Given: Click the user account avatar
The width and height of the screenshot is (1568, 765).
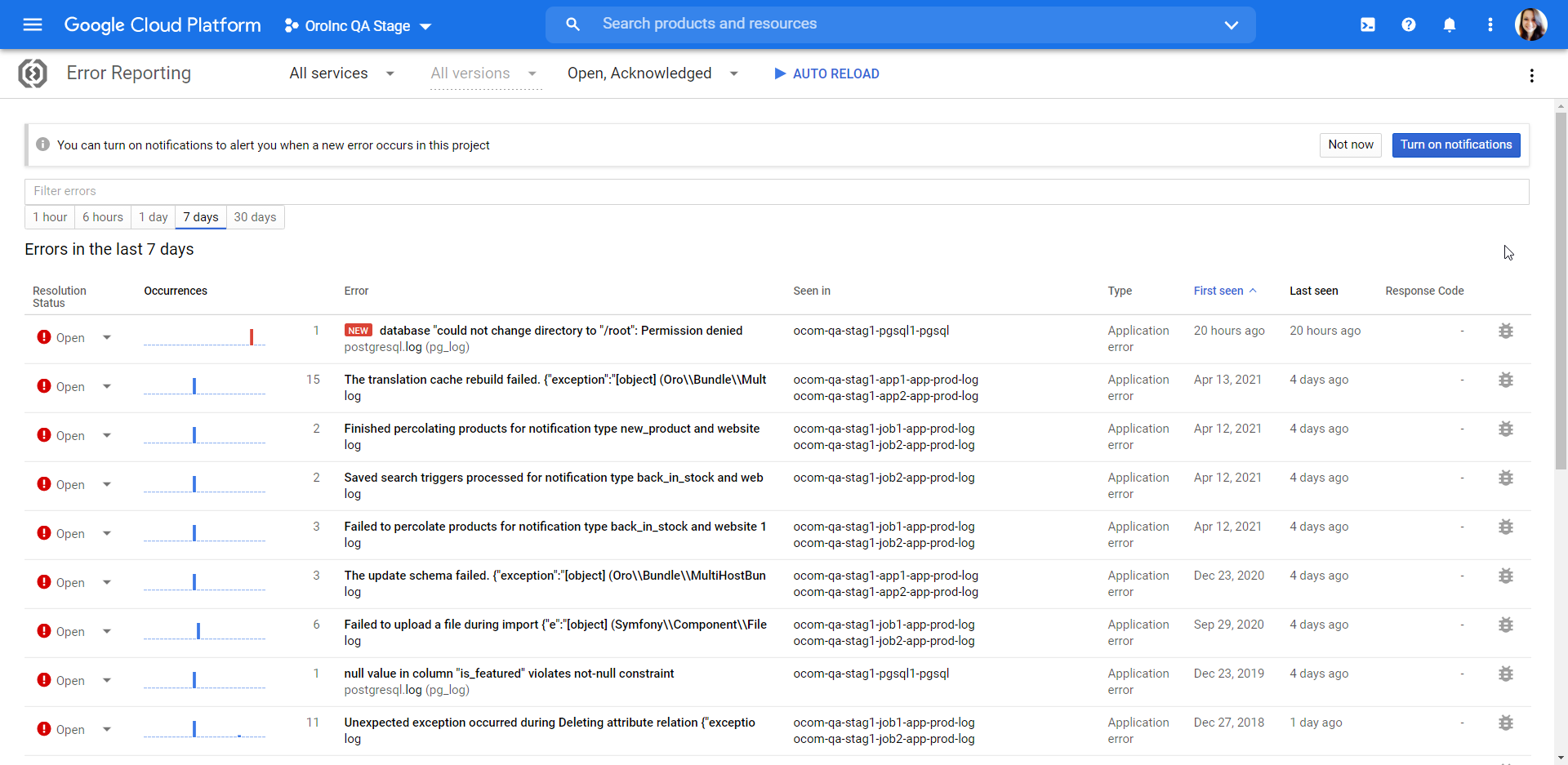Looking at the screenshot, I should 1530,24.
